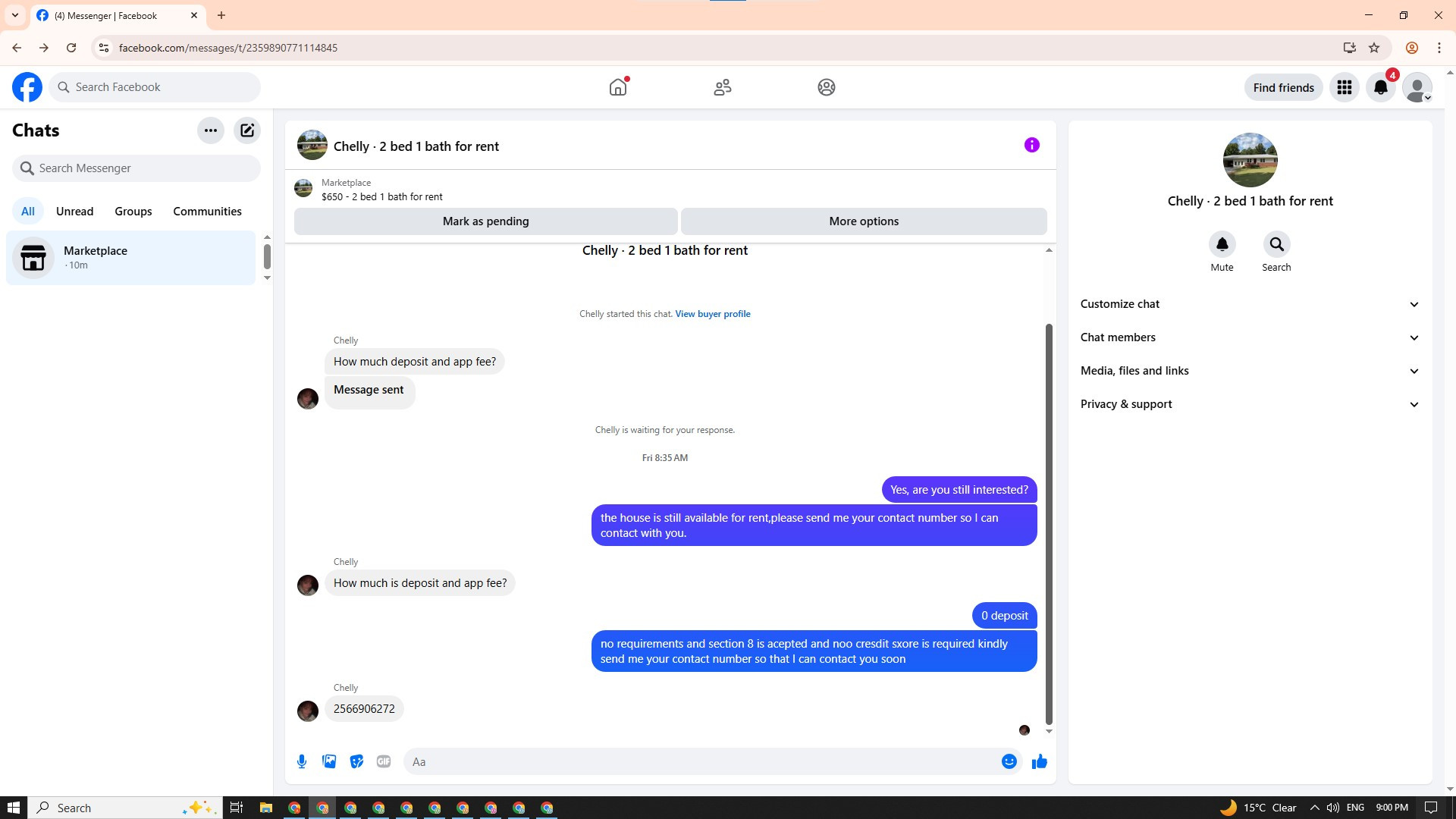The width and height of the screenshot is (1456, 819).
Task: Reload the page in browser toolbar
Action: click(x=71, y=48)
